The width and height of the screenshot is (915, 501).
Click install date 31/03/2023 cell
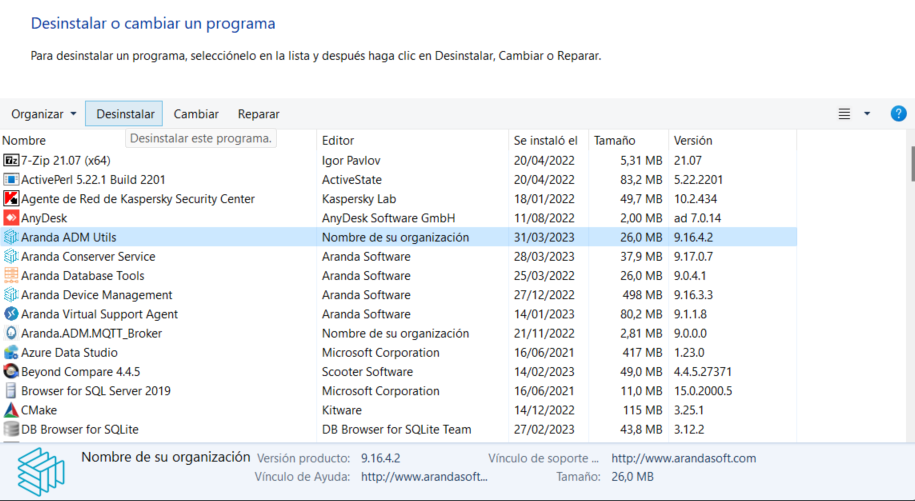pos(544,237)
